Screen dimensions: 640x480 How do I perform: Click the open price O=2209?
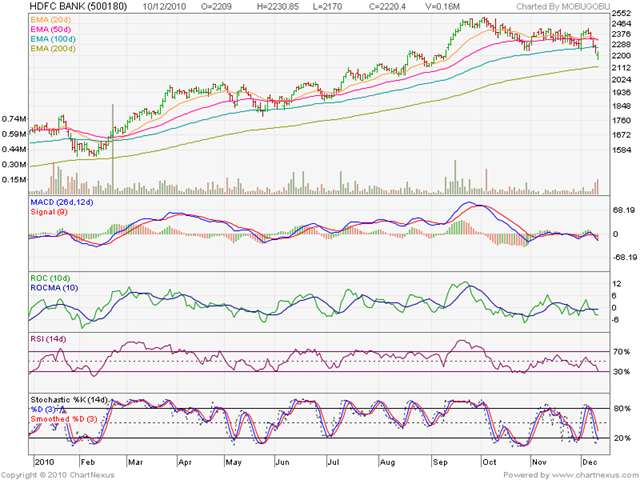pyautogui.click(x=216, y=7)
